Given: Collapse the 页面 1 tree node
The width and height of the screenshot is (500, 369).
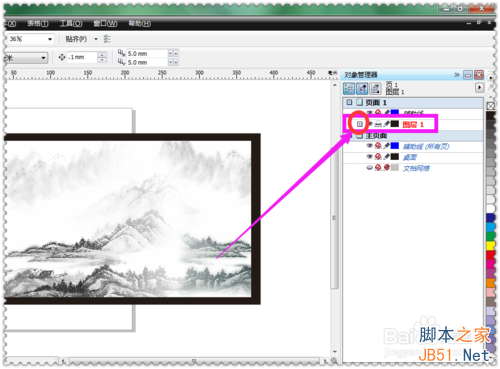Looking at the screenshot, I should click(x=349, y=102).
